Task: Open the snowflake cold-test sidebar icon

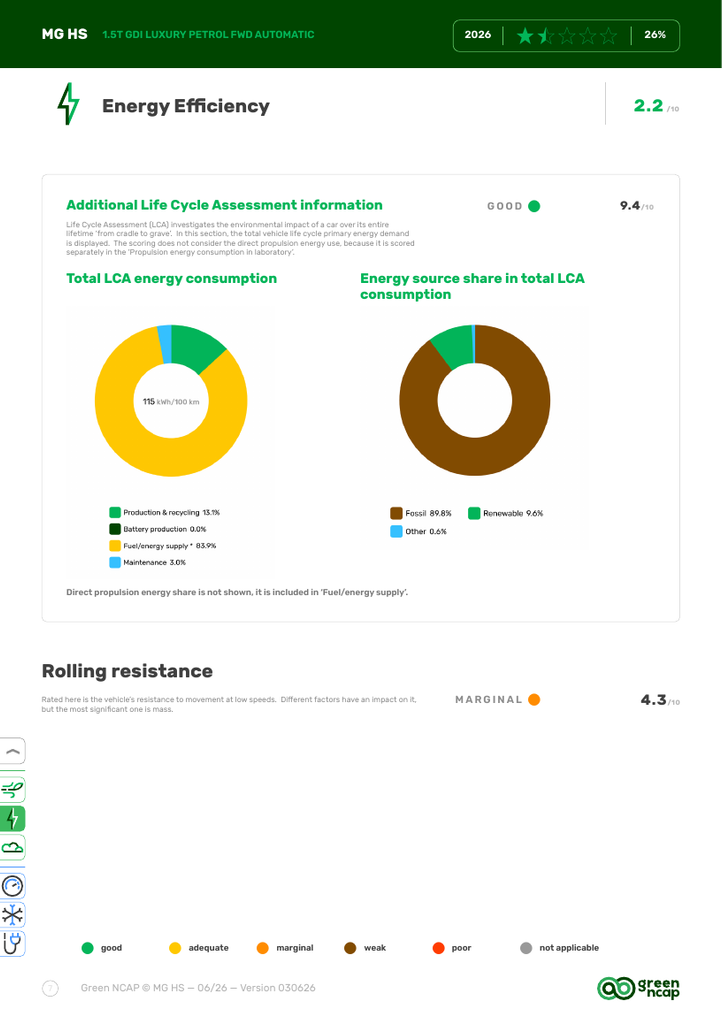Action: point(12,915)
